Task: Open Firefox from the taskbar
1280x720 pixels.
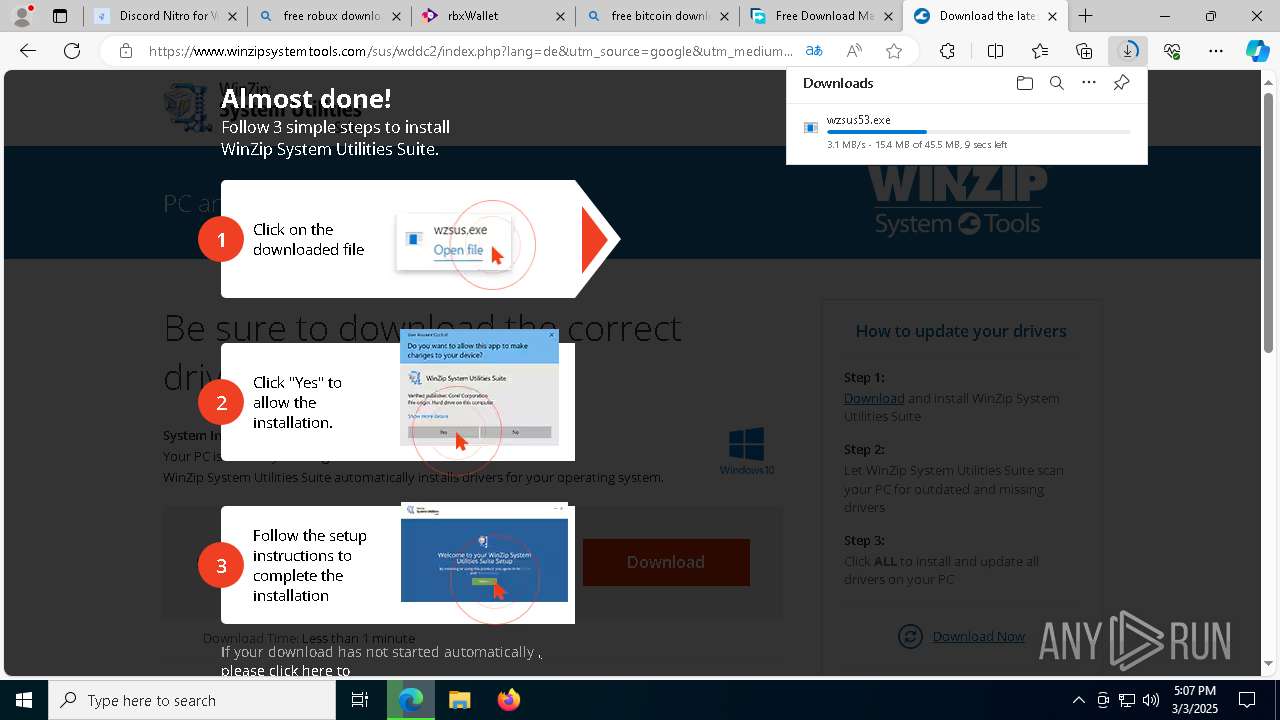Action: coord(508,700)
